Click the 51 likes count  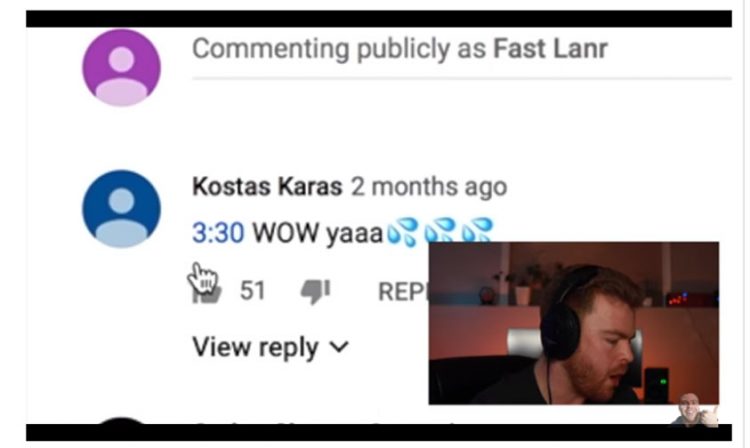(252, 290)
